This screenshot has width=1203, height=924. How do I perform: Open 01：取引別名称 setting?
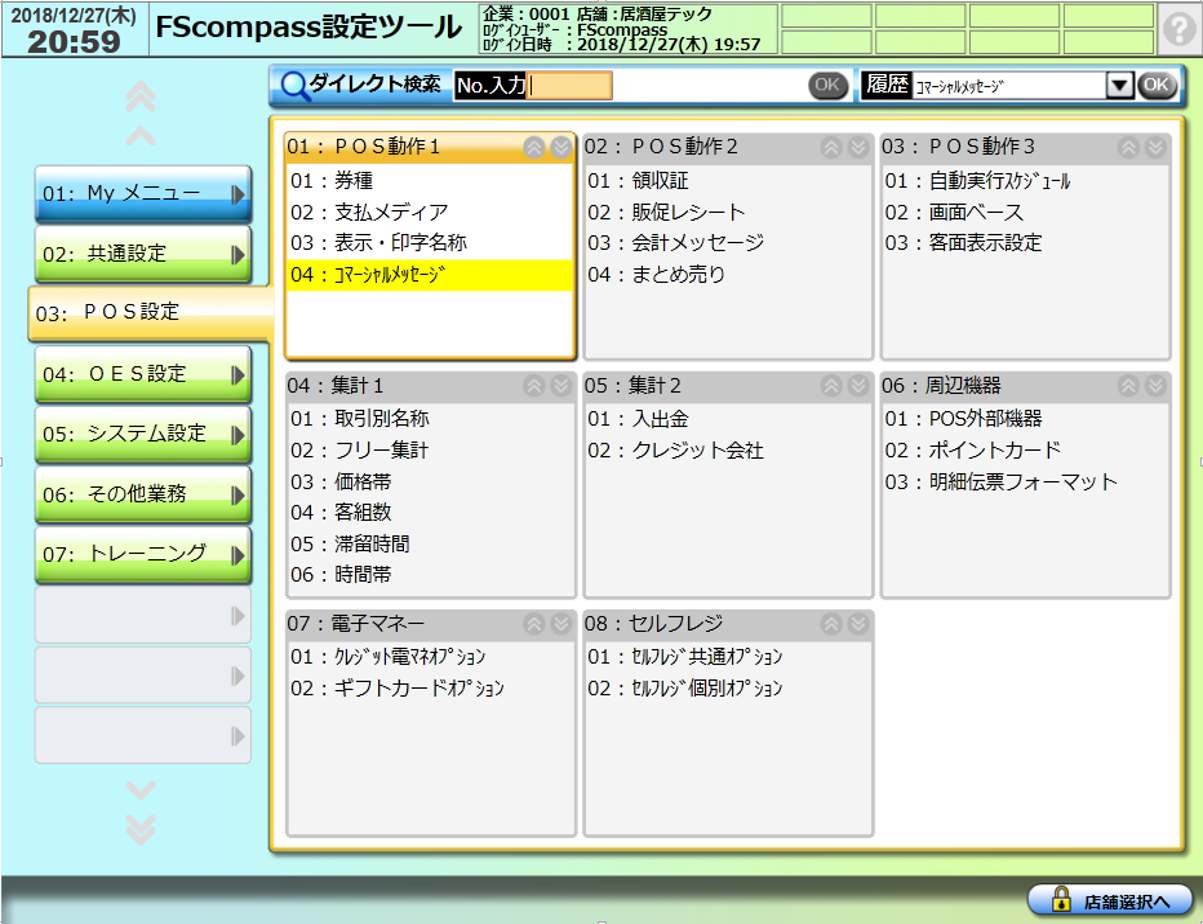click(x=430, y=419)
